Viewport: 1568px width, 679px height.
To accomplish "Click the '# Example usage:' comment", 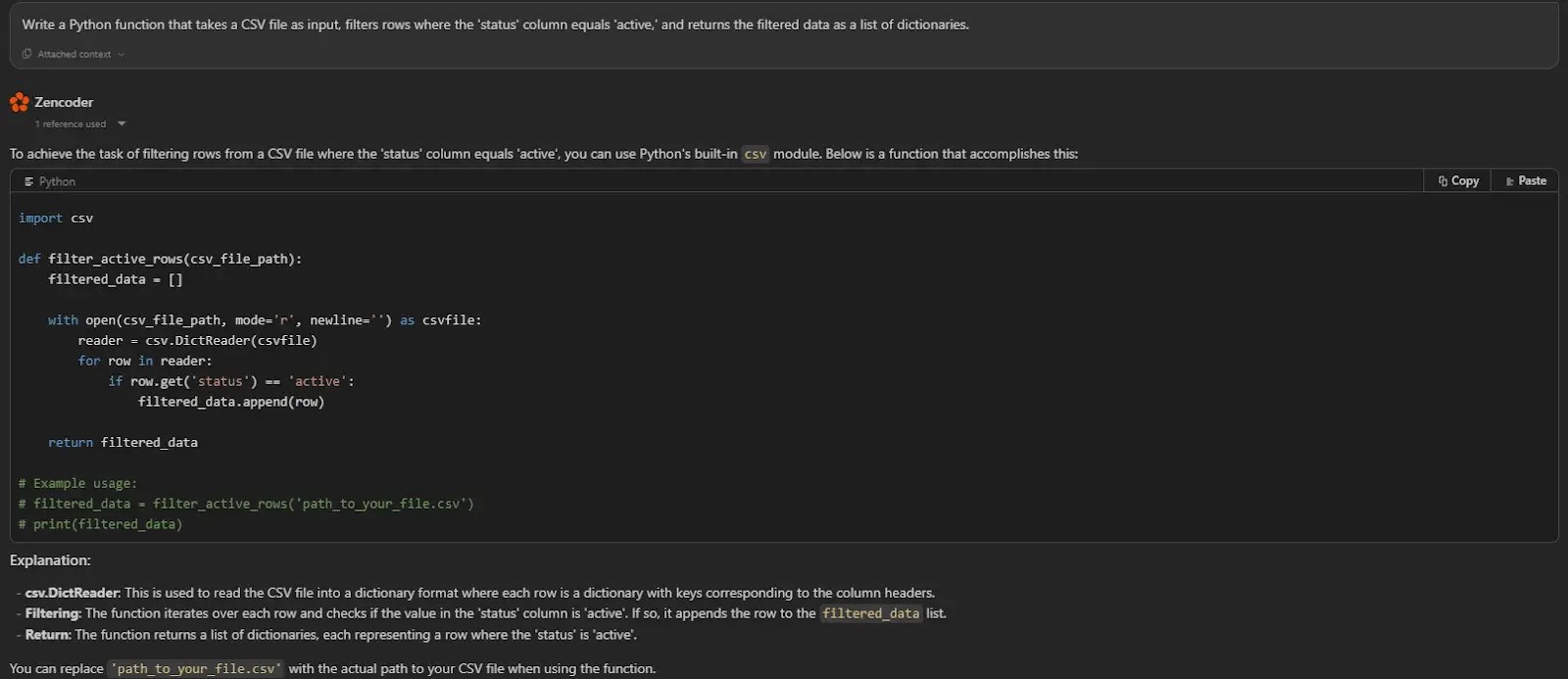I will coord(77,483).
